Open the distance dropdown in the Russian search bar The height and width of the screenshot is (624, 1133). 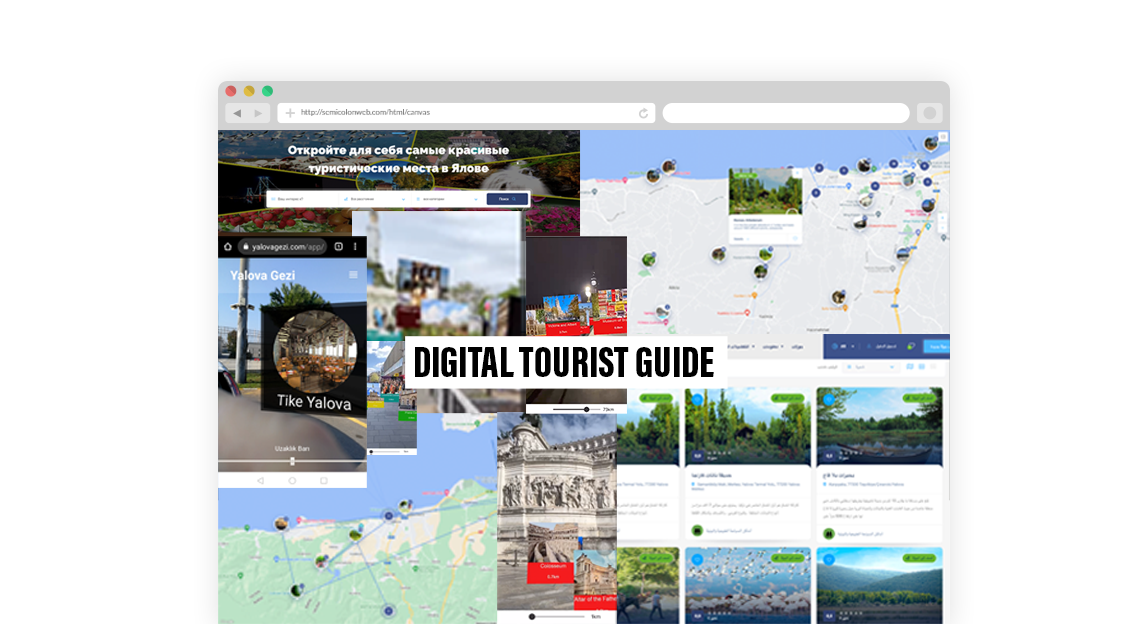coord(374,199)
